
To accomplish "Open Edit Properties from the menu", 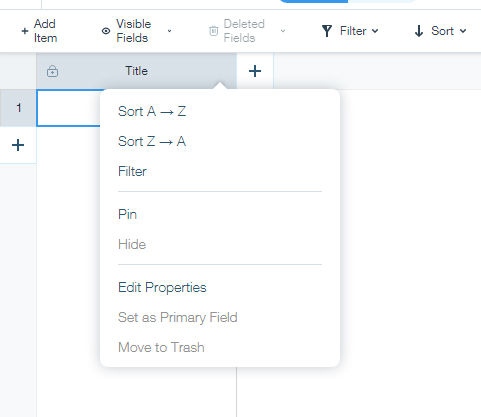I will point(162,287).
